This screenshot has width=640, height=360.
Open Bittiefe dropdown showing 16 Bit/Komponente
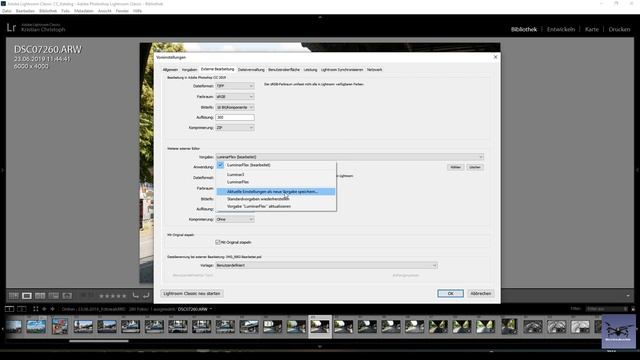click(x=235, y=107)
